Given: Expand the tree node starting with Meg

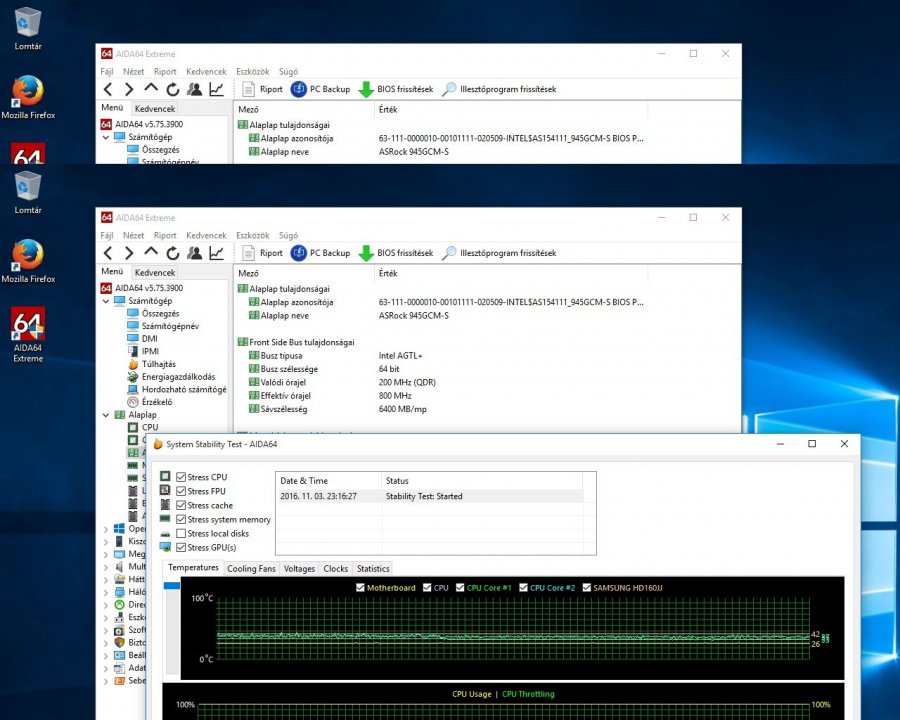Looking at the screenshot, I should pyautogui.click(x=106, y=554).
